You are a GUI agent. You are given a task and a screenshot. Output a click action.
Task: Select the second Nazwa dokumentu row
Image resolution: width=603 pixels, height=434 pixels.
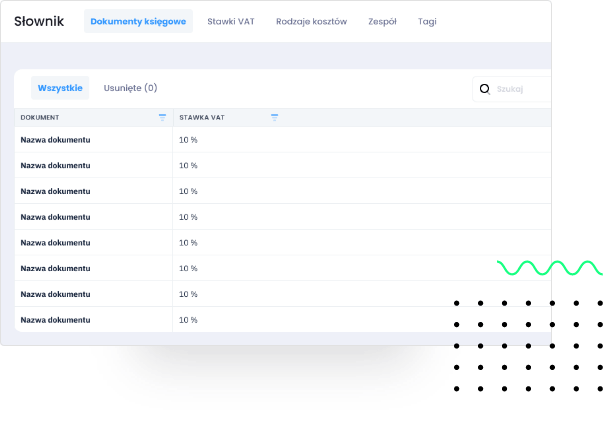[x=56, y=166]
